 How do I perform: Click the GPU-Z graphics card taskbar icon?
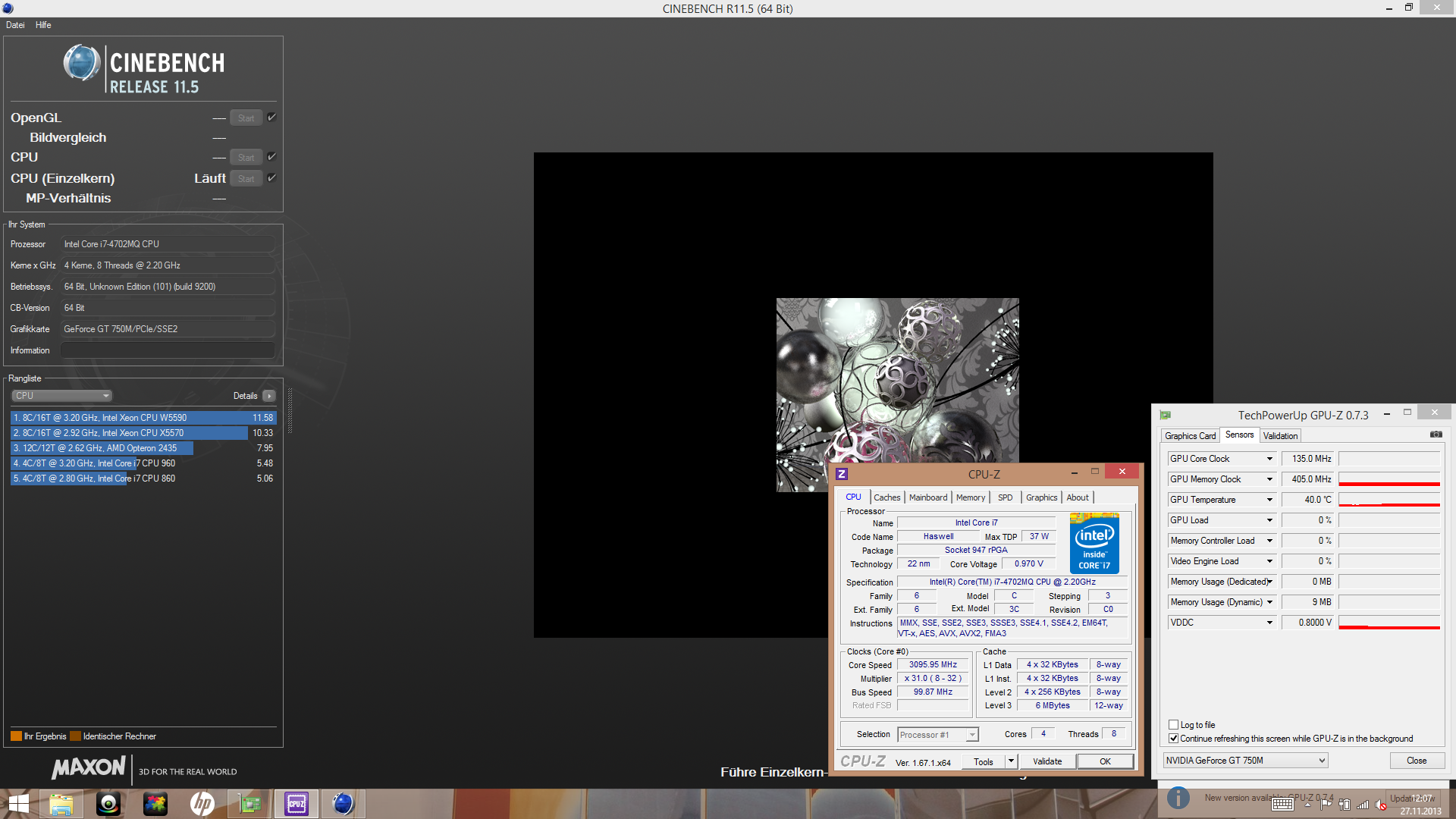tap(249, 803)
